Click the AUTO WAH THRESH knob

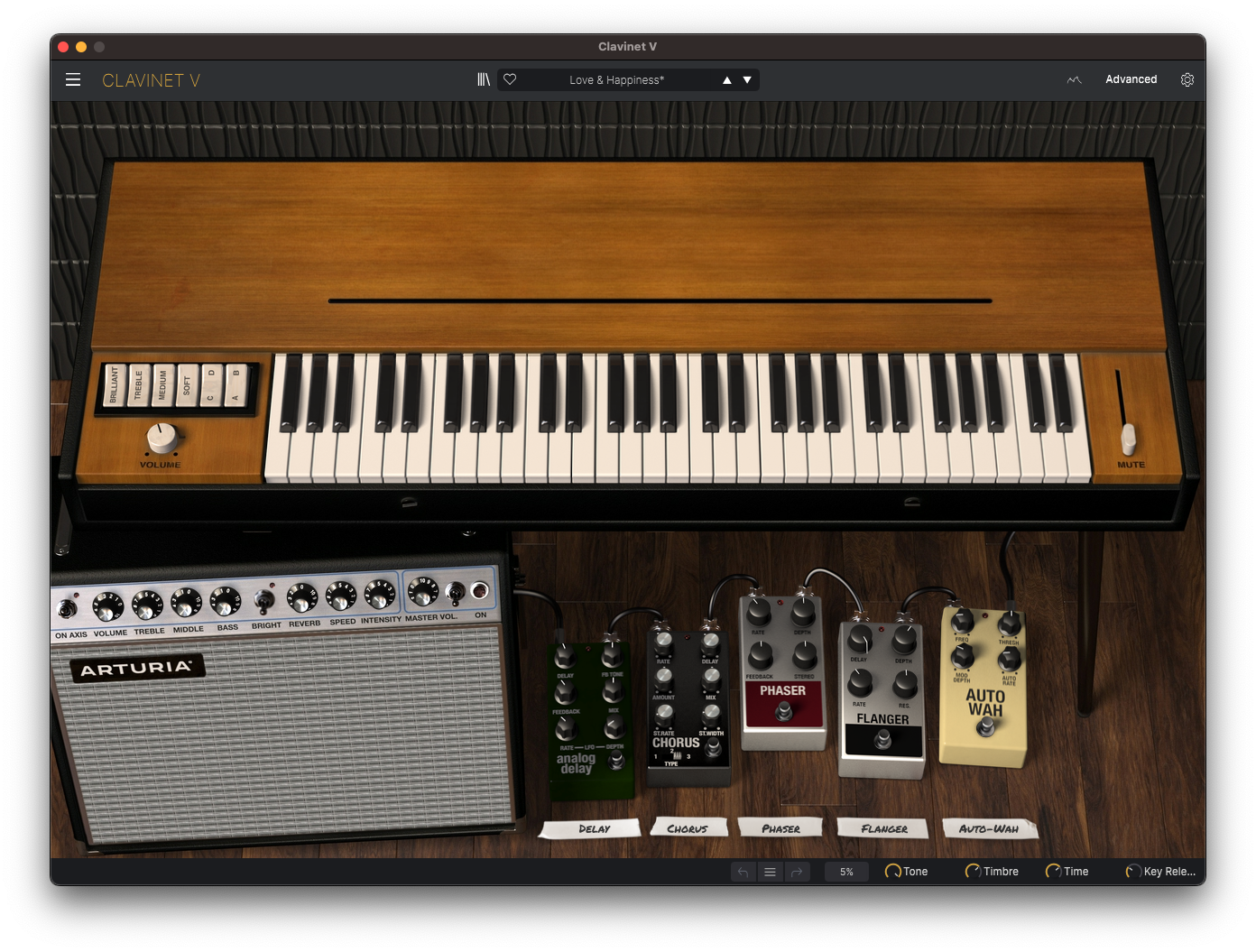point(1010,624)
